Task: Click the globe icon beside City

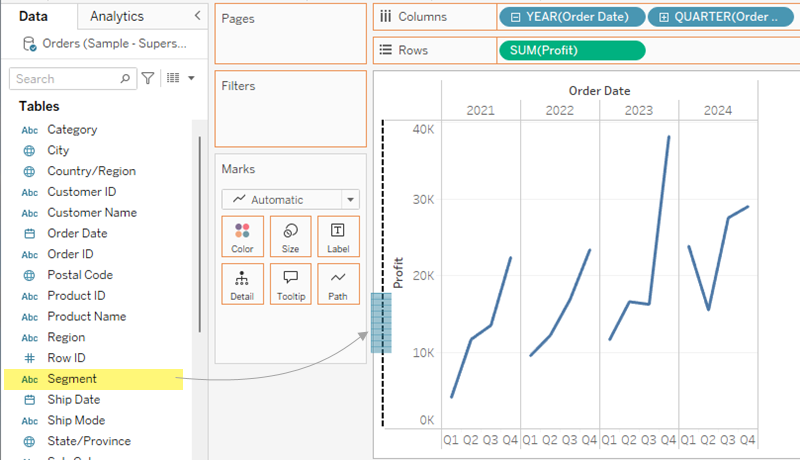Action: click(30, 151)
